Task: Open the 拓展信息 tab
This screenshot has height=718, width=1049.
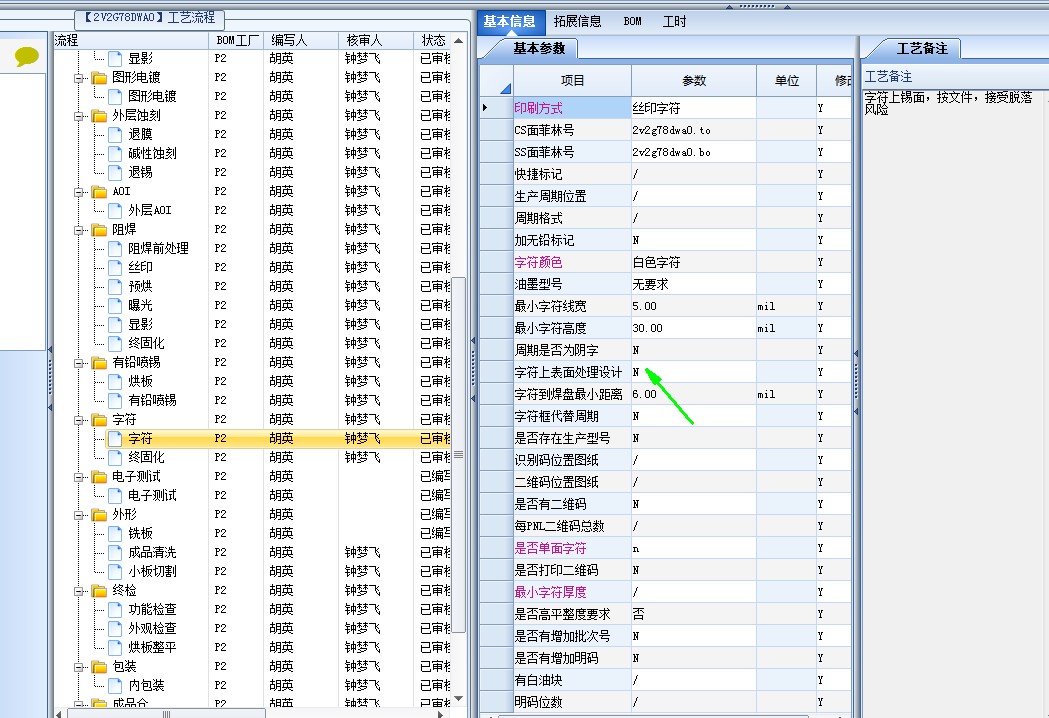Action: pos(577,21)
